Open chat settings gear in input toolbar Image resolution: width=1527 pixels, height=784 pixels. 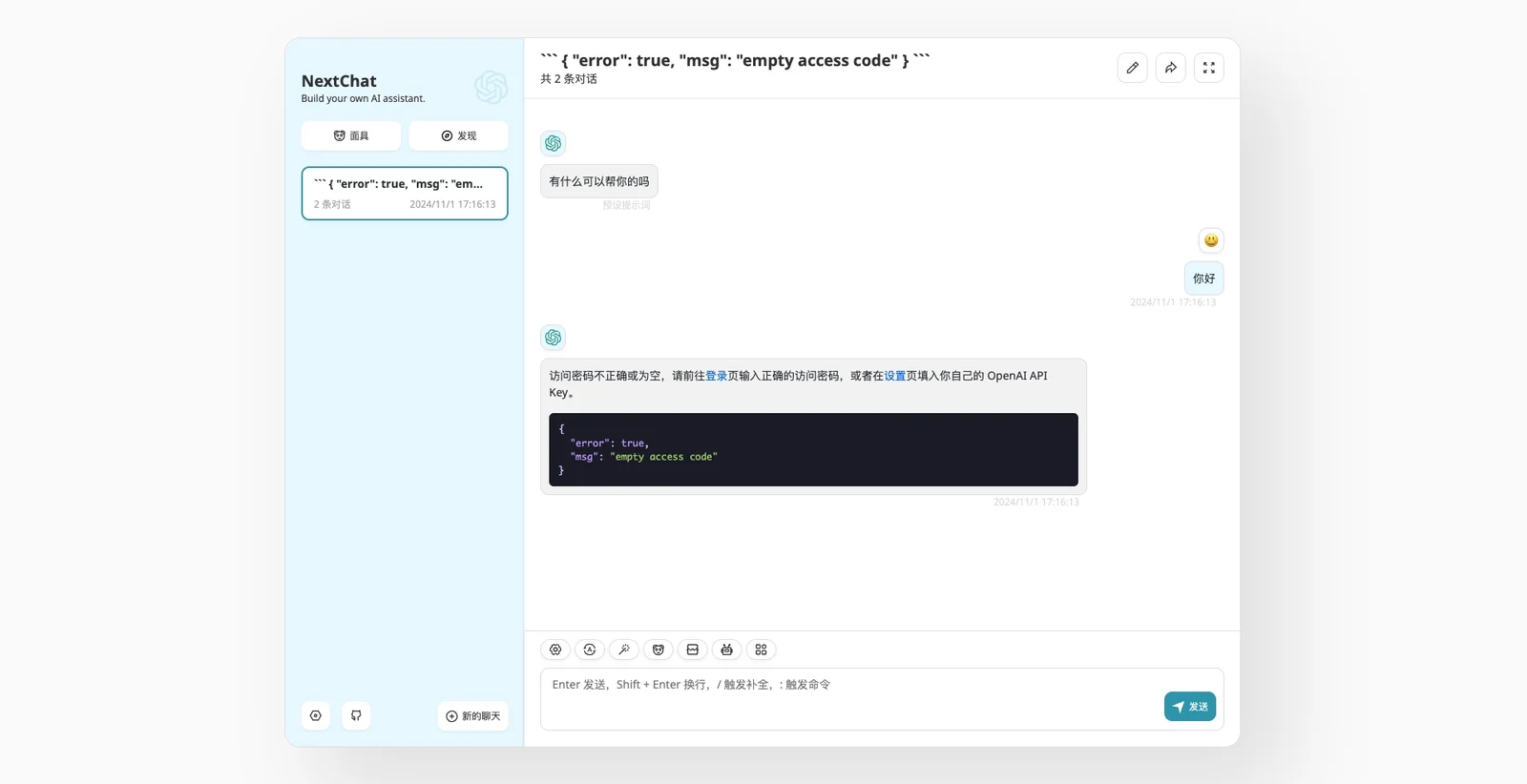point(555,650)
